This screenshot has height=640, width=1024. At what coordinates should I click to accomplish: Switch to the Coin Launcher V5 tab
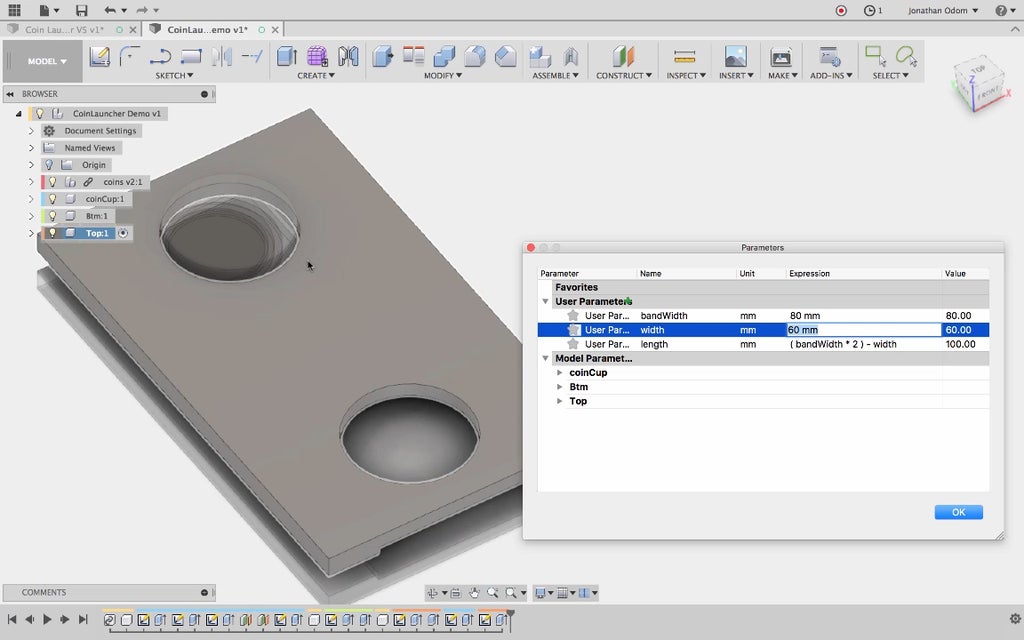64,30
